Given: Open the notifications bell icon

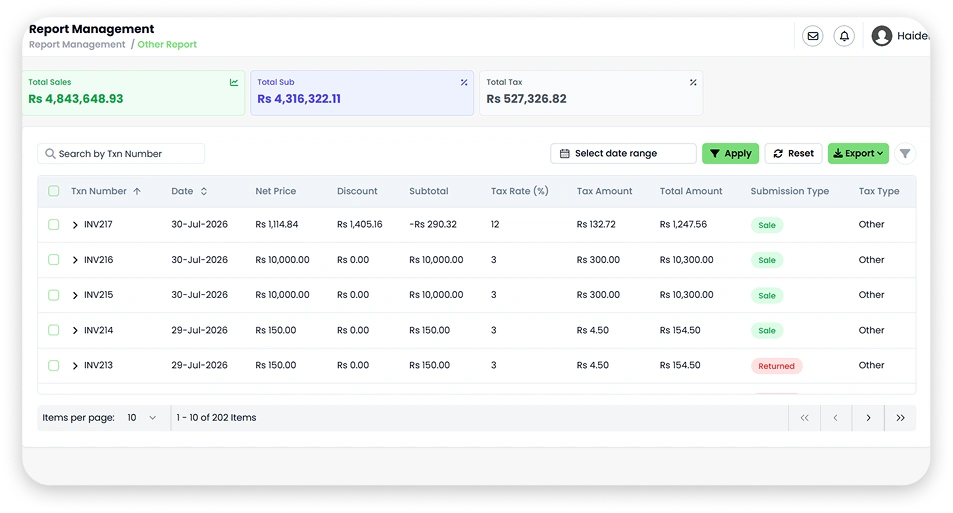Looking at the screenshot, I should (844, 36).
